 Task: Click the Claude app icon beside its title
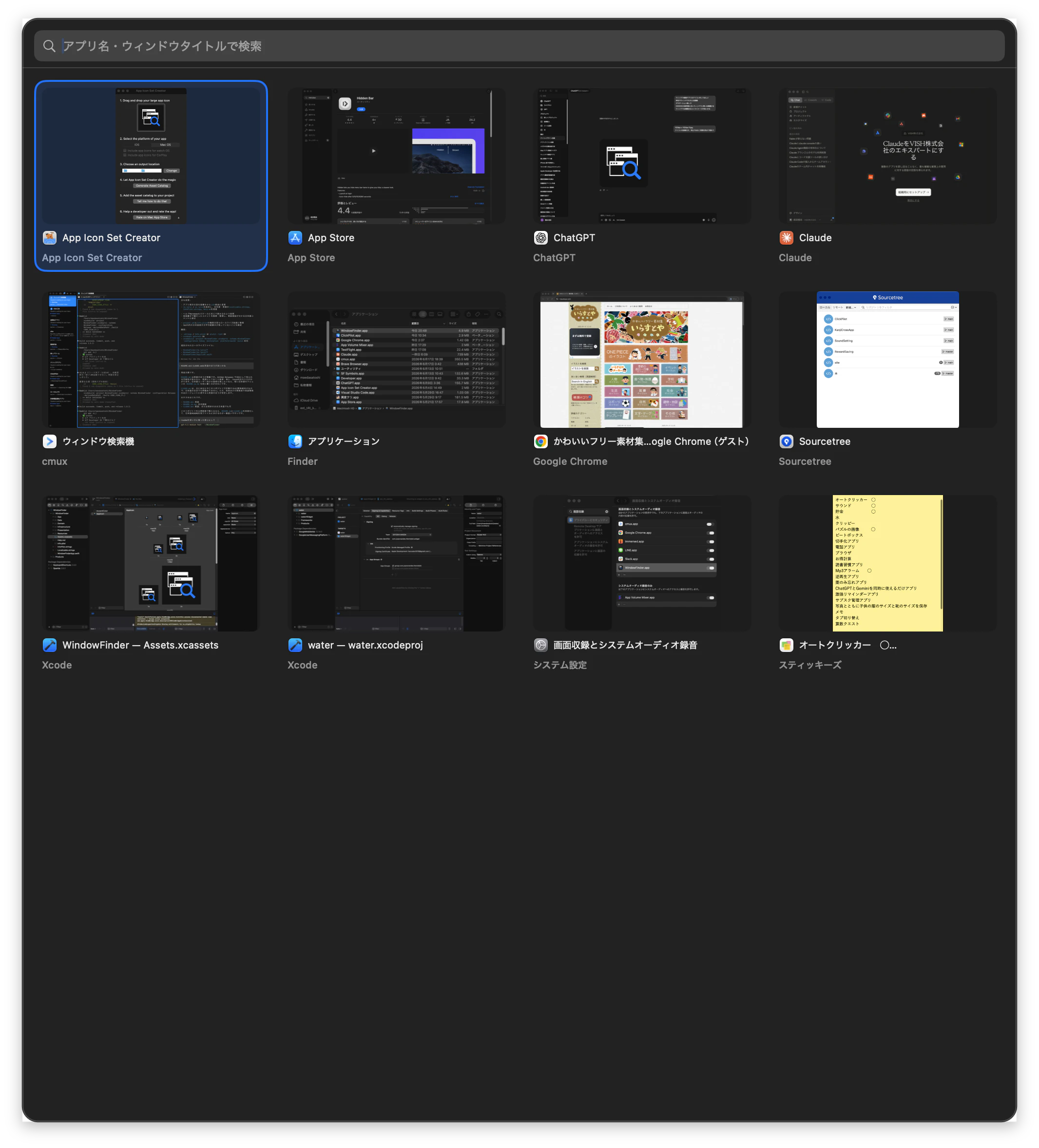[x=786, y=237]
